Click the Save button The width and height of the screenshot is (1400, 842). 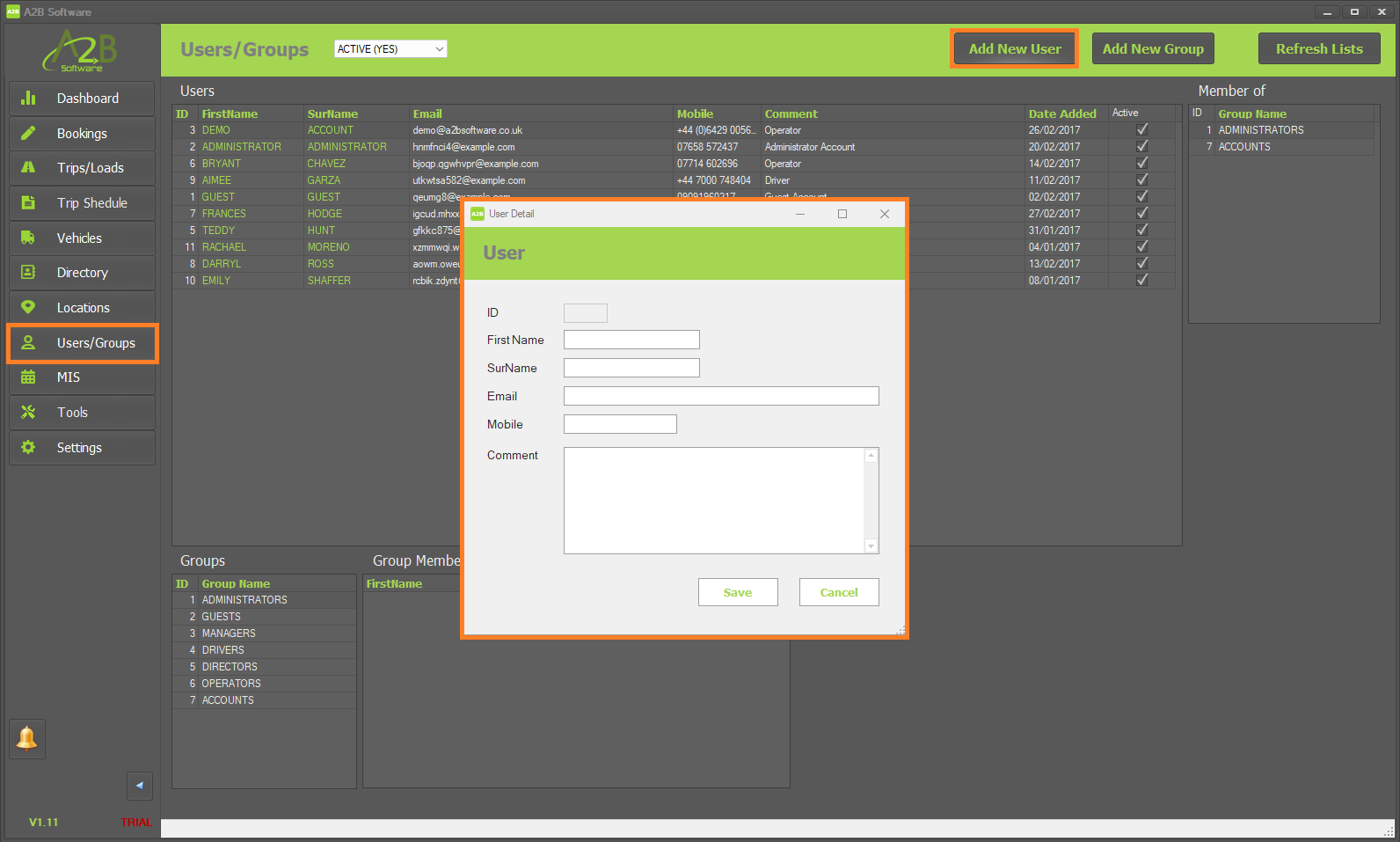tap(737, 592)
